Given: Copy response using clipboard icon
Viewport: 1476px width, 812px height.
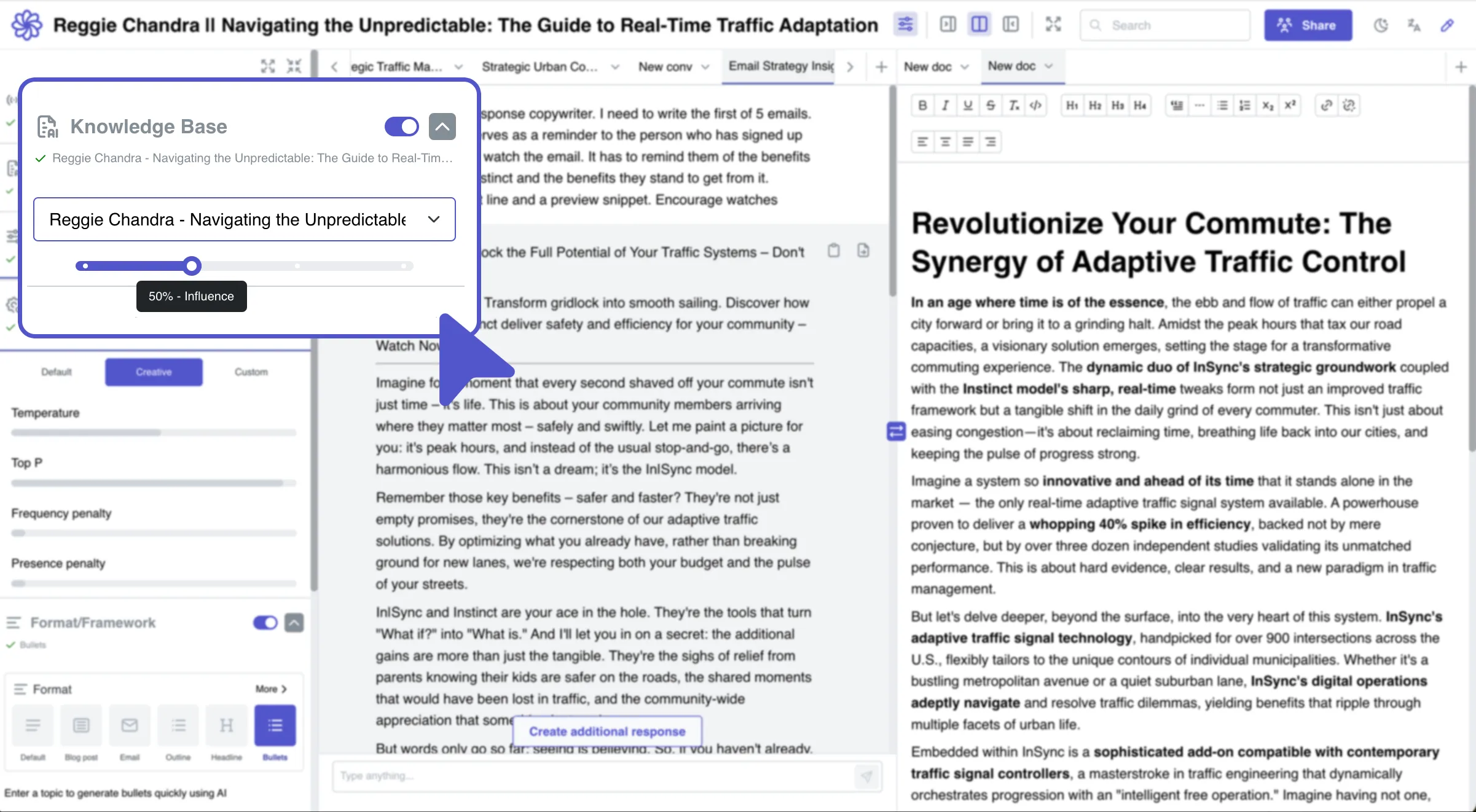Looking at the screenshot, I should tap(834, 251).
